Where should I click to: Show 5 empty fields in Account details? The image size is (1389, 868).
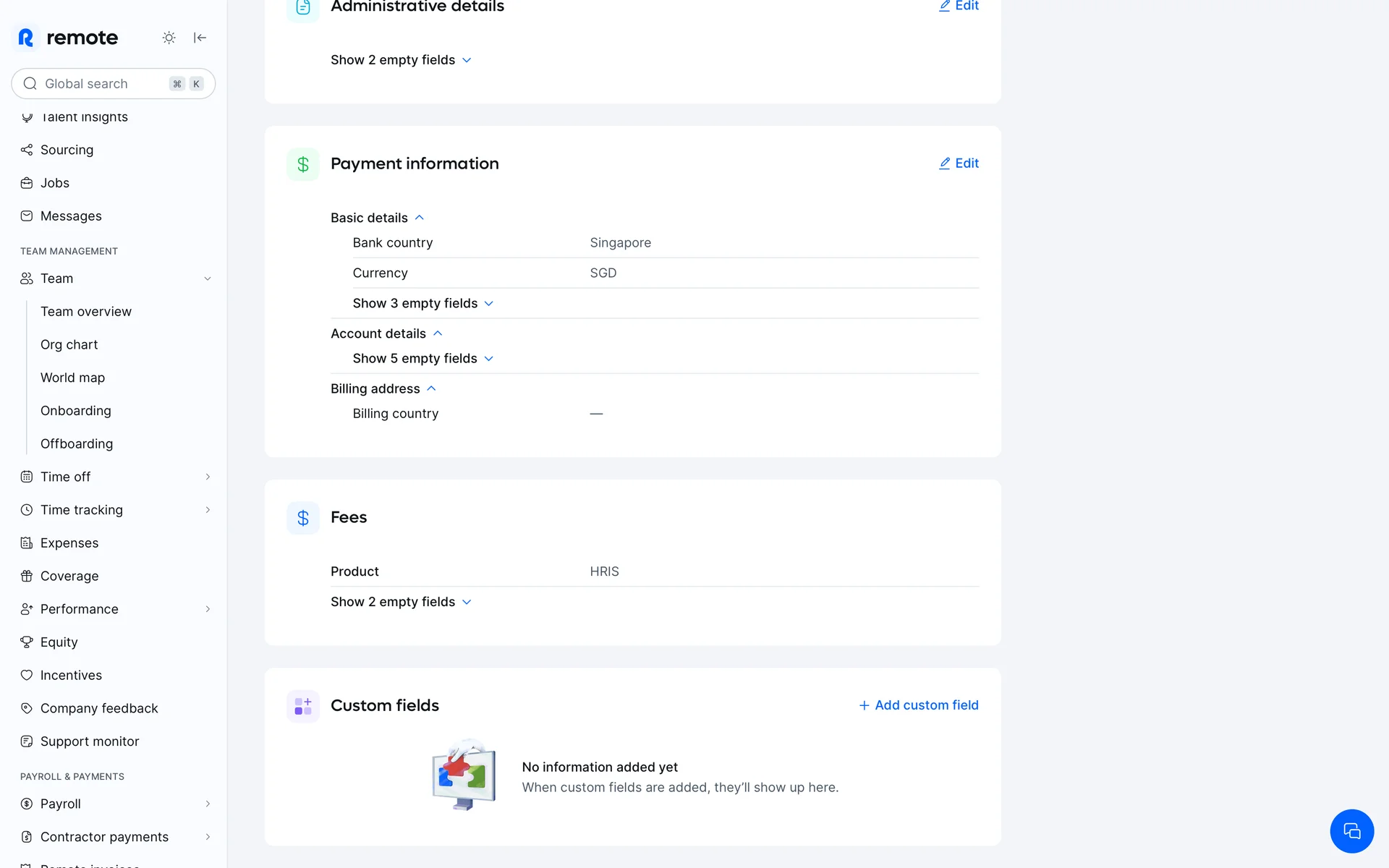pos(422,359)
